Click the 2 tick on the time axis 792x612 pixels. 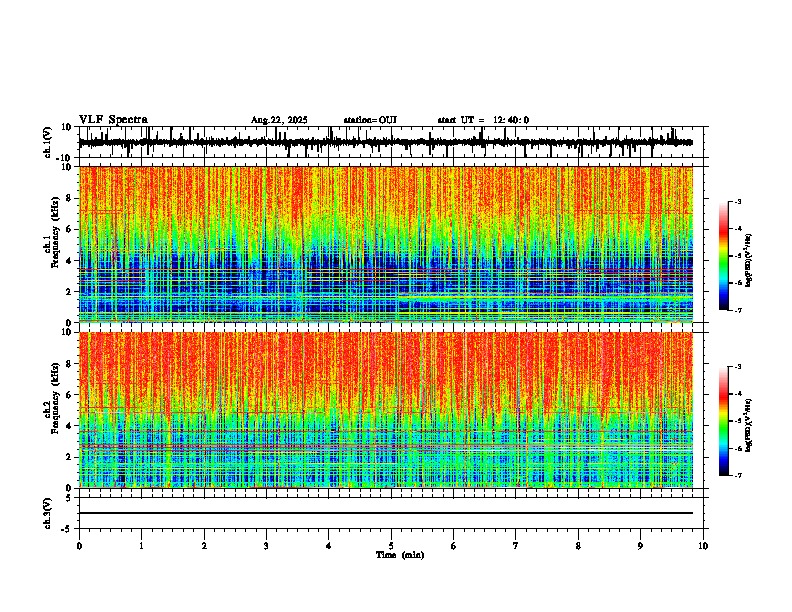pyautogui.click(x=204, y=546)
